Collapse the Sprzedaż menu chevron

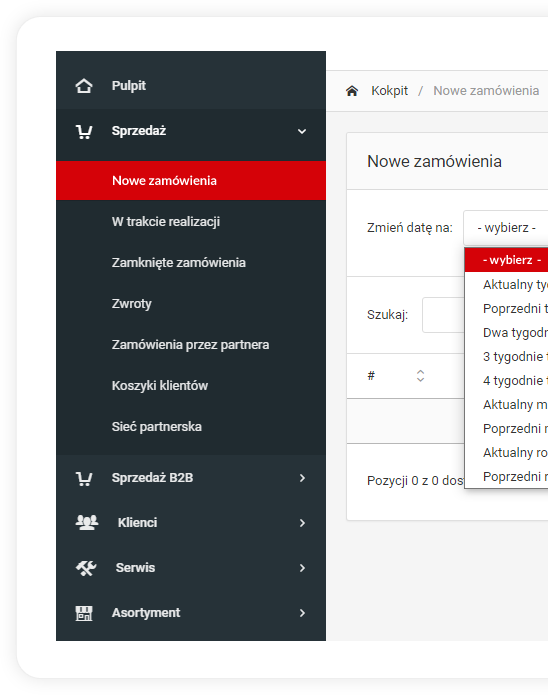[x=302, y=131]
